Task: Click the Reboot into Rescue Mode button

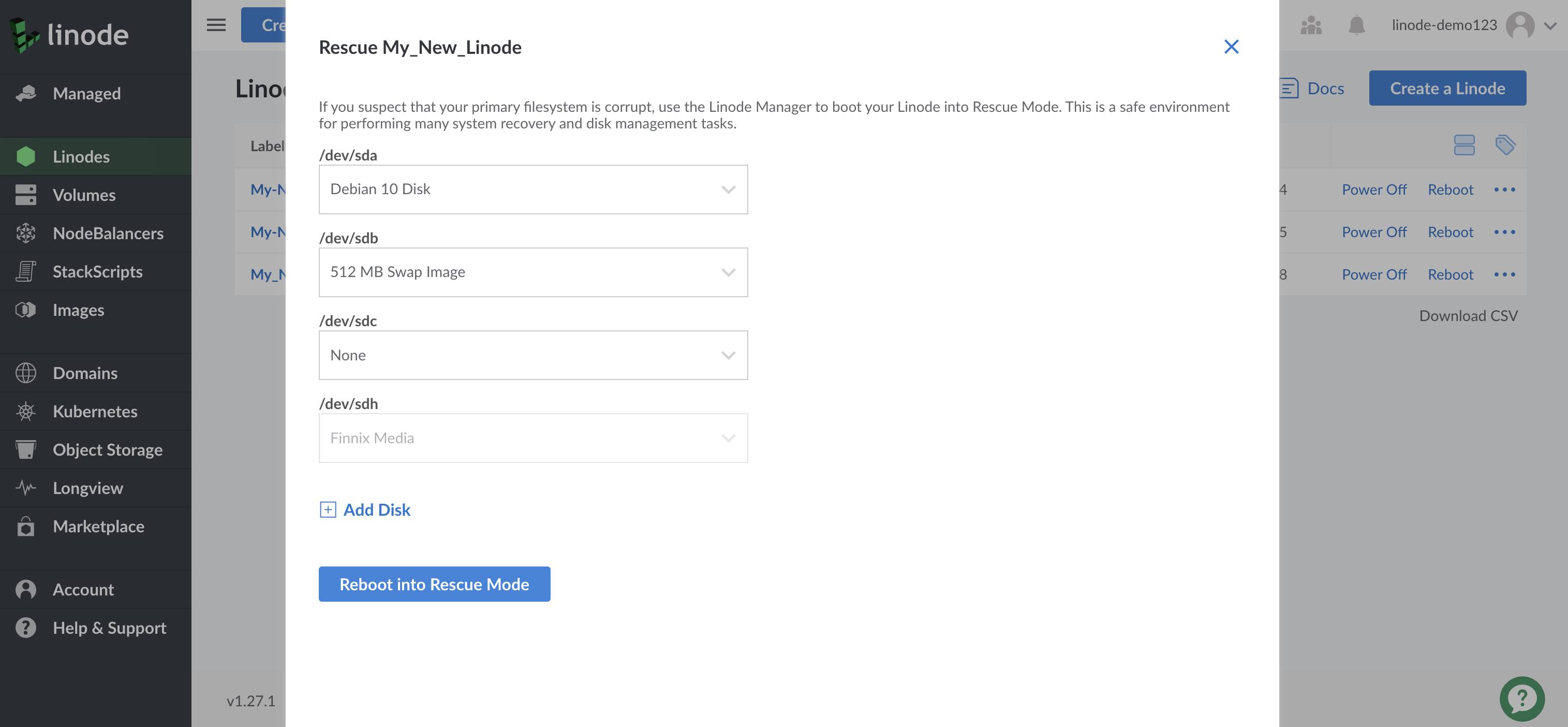Action: pos(434,584)
